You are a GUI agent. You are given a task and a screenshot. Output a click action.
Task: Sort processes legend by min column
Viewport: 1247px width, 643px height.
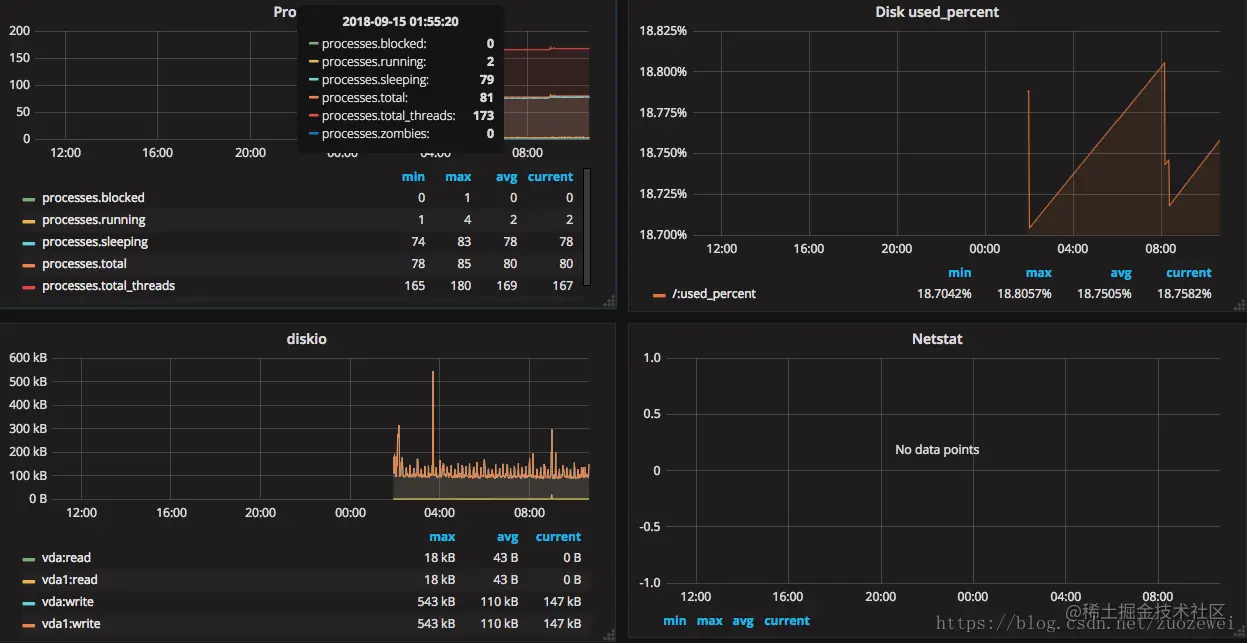[413, 177]
